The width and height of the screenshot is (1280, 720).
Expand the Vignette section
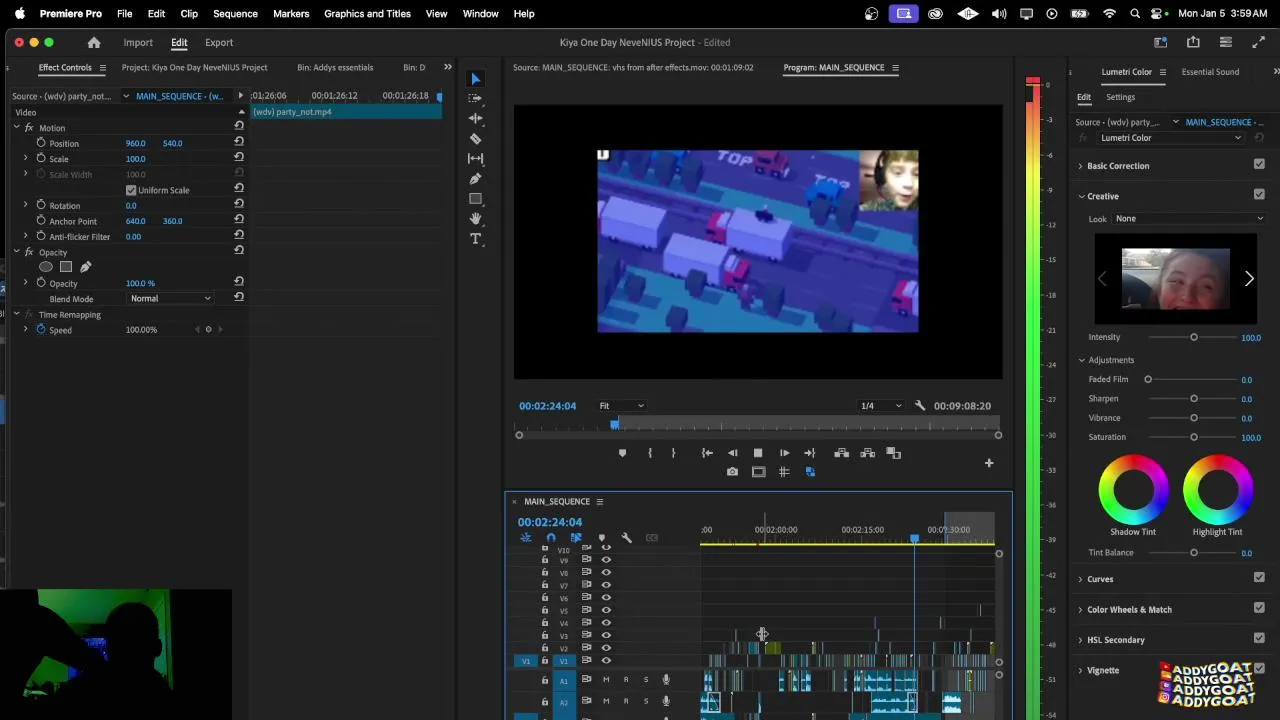click(x=1080, y=670)
